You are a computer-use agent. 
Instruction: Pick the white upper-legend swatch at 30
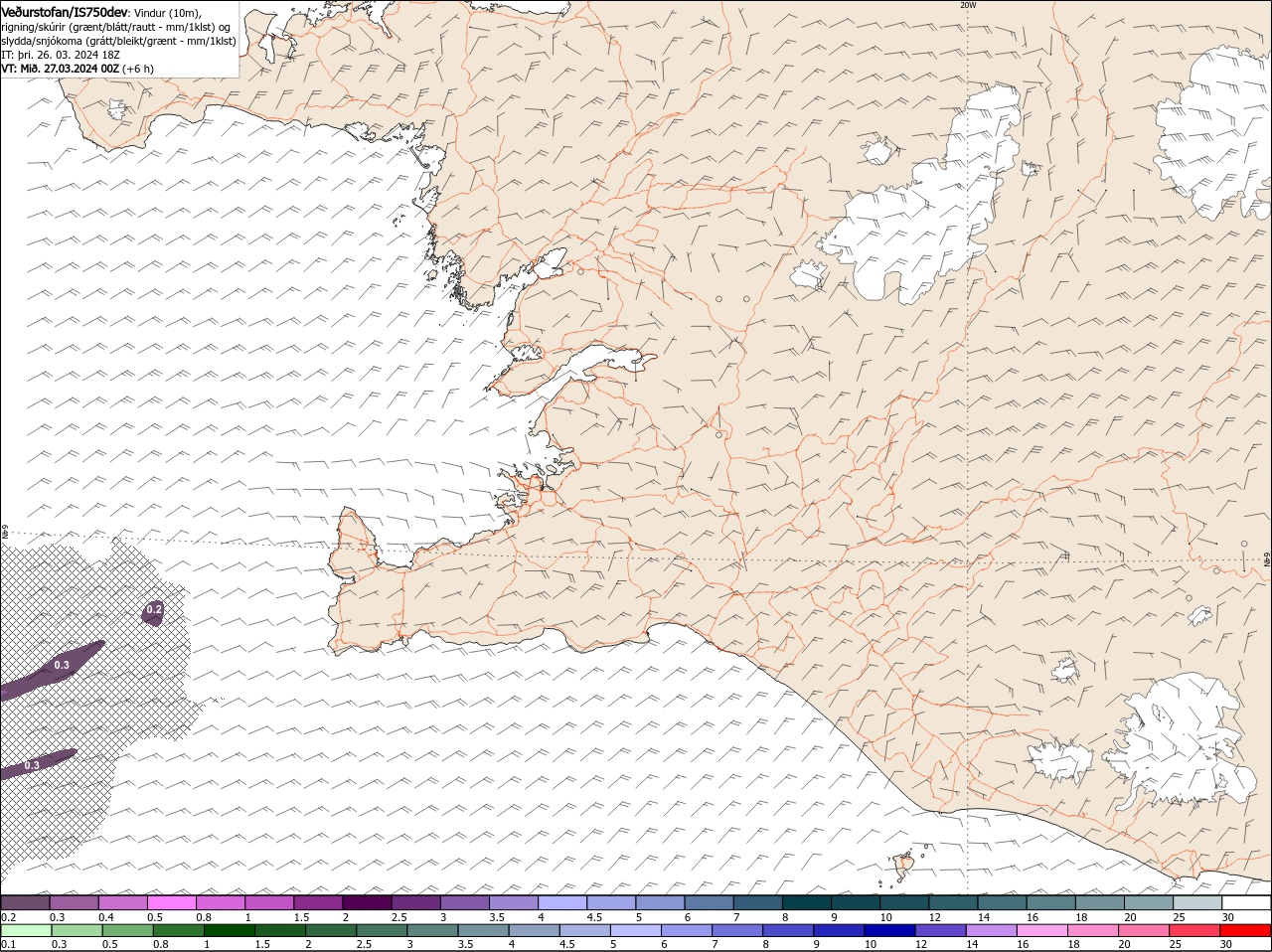[1246, 902]
